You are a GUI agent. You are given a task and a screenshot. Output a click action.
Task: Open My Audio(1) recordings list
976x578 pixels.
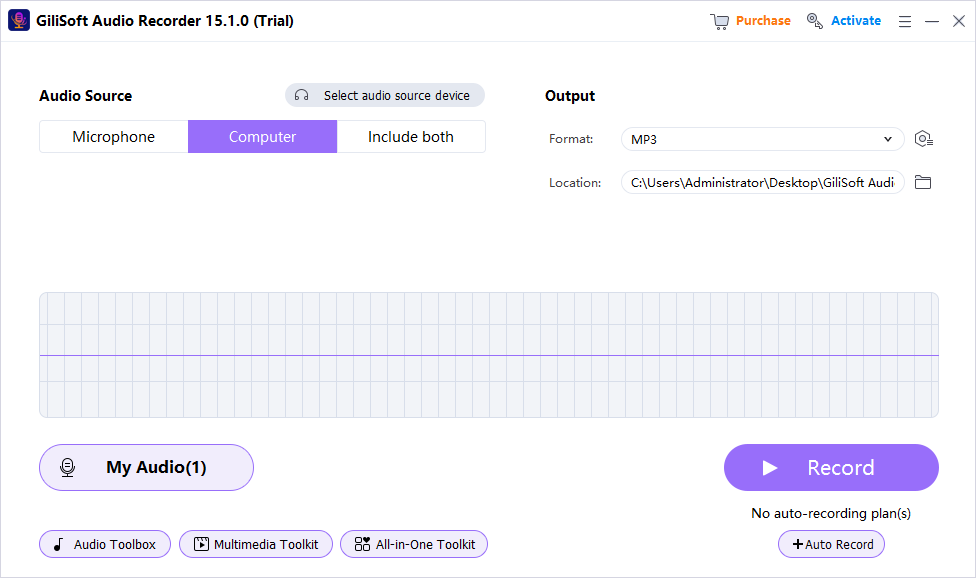tap(146, 467)
